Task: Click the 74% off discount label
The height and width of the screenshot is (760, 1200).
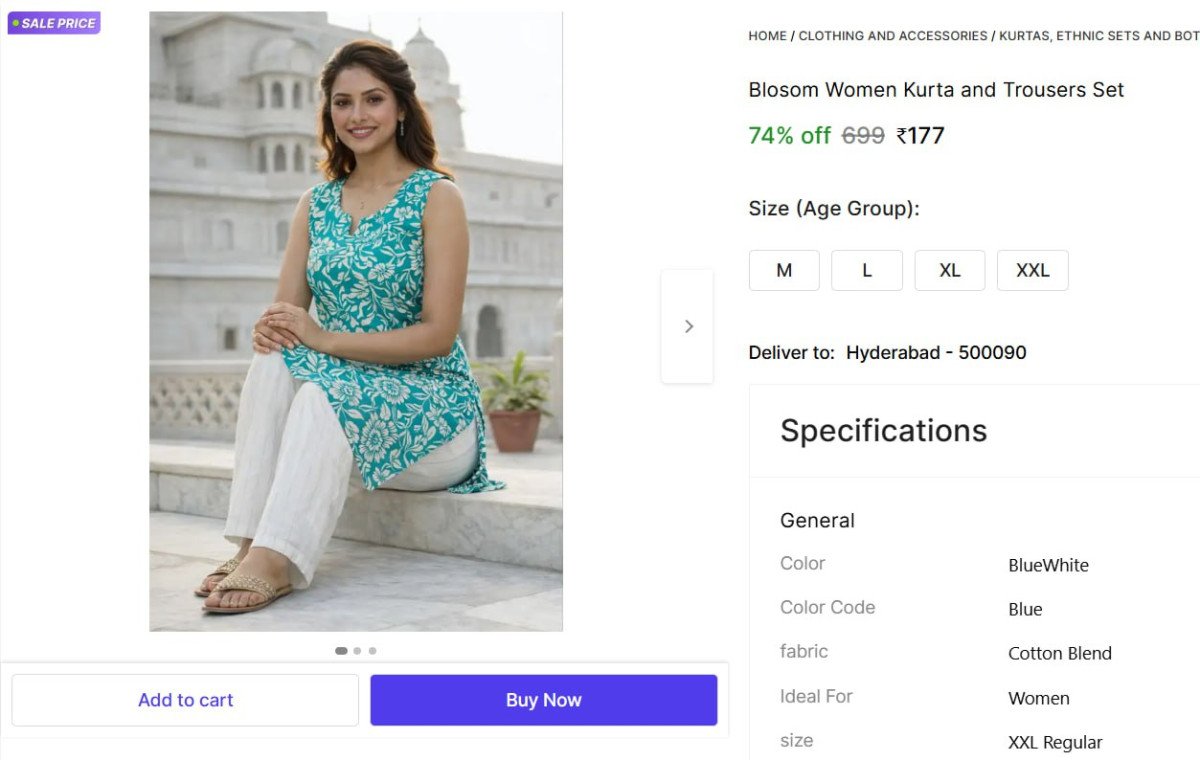Action: [x=789, y=136]
